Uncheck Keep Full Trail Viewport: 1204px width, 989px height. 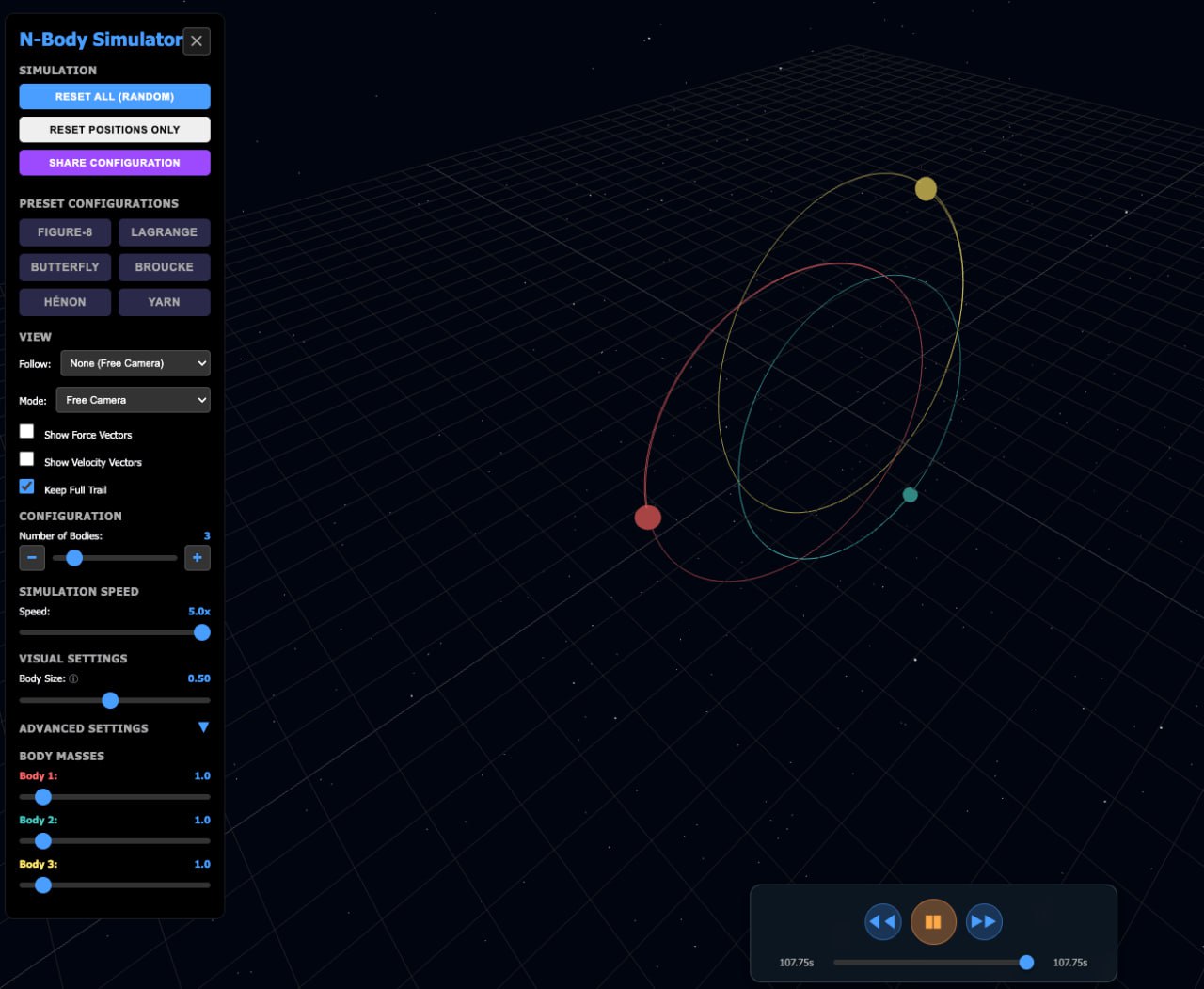click(x=27, y=487)
